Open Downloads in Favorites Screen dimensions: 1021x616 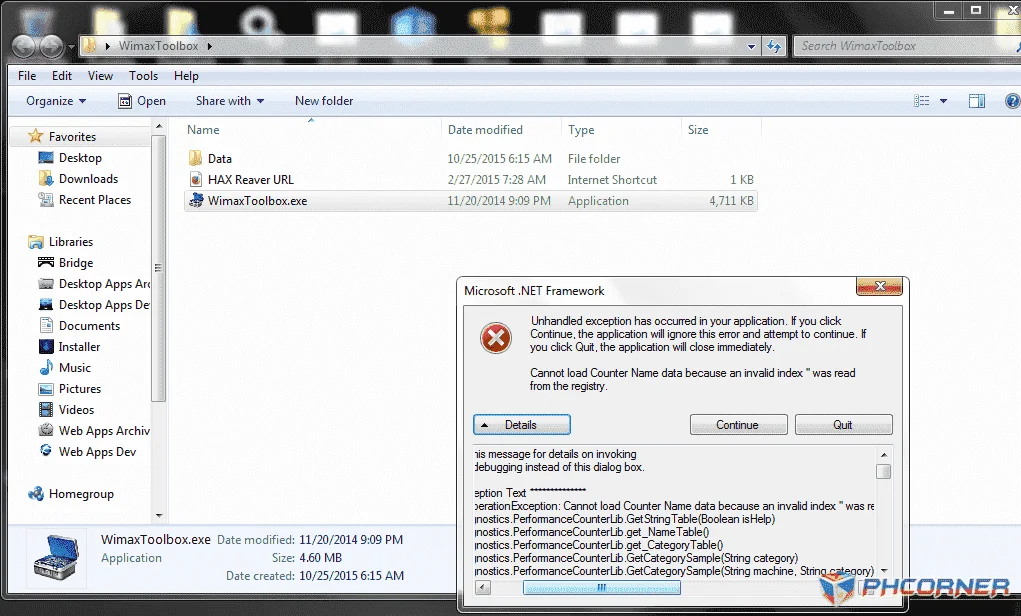[89, 178]
